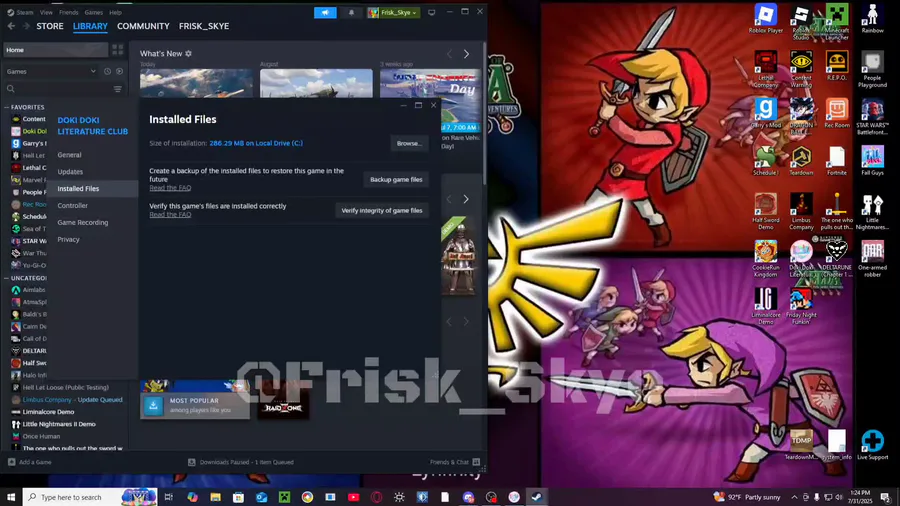Open the library advanced filter icon

pyautogui.click(x=118, y=89)
